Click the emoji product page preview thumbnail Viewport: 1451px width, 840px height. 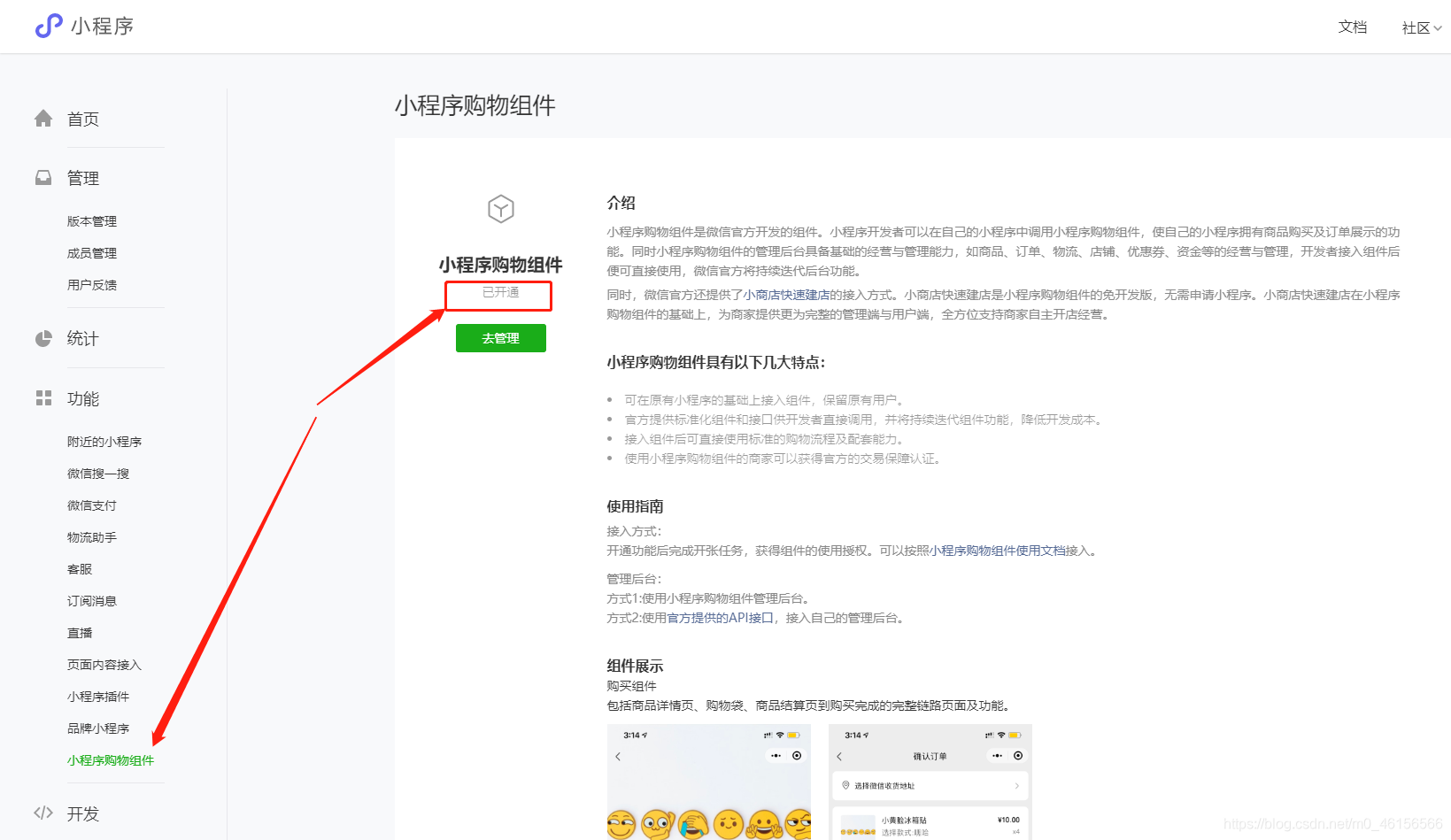pyautogui.click(x=709, y=782)
